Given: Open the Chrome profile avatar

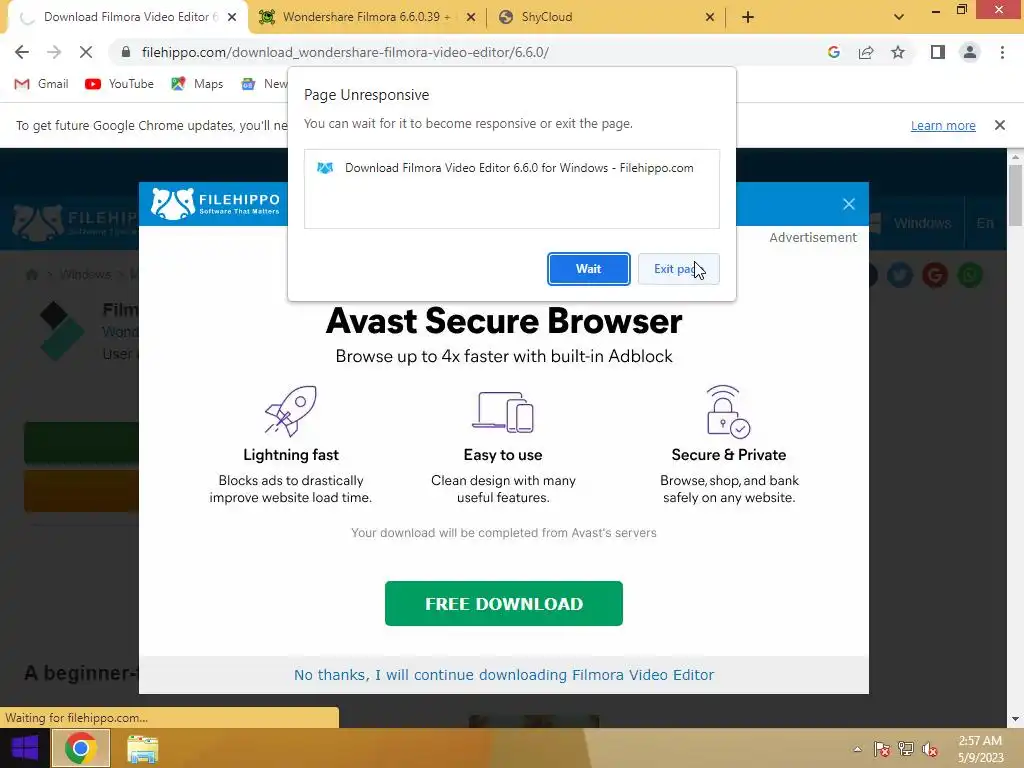Looking at the screenshot, I should point(970,52).
